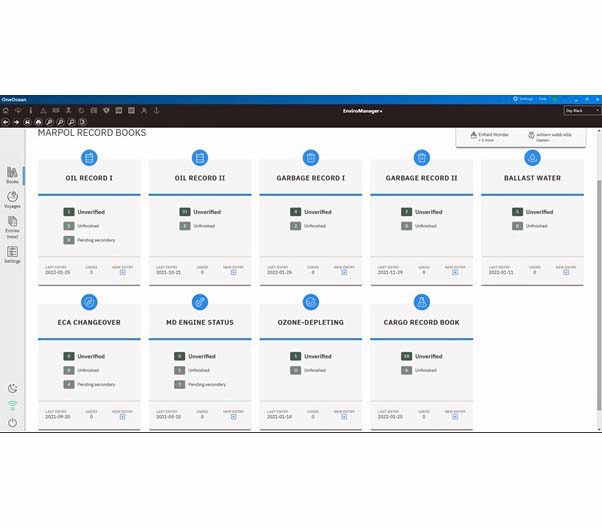The image size is (602, 529).
Task: Add new entry to Oil Record II
Action: tap(233, 272)
